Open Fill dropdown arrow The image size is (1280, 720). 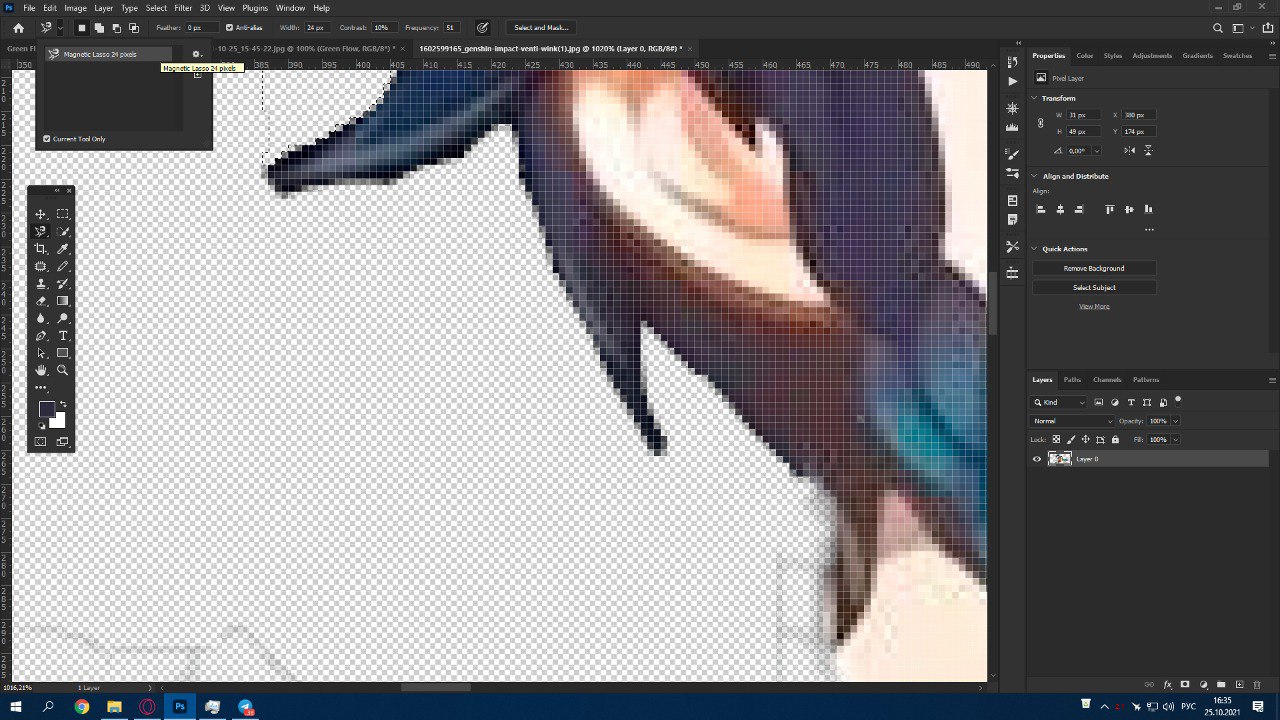click(1175, 440)
